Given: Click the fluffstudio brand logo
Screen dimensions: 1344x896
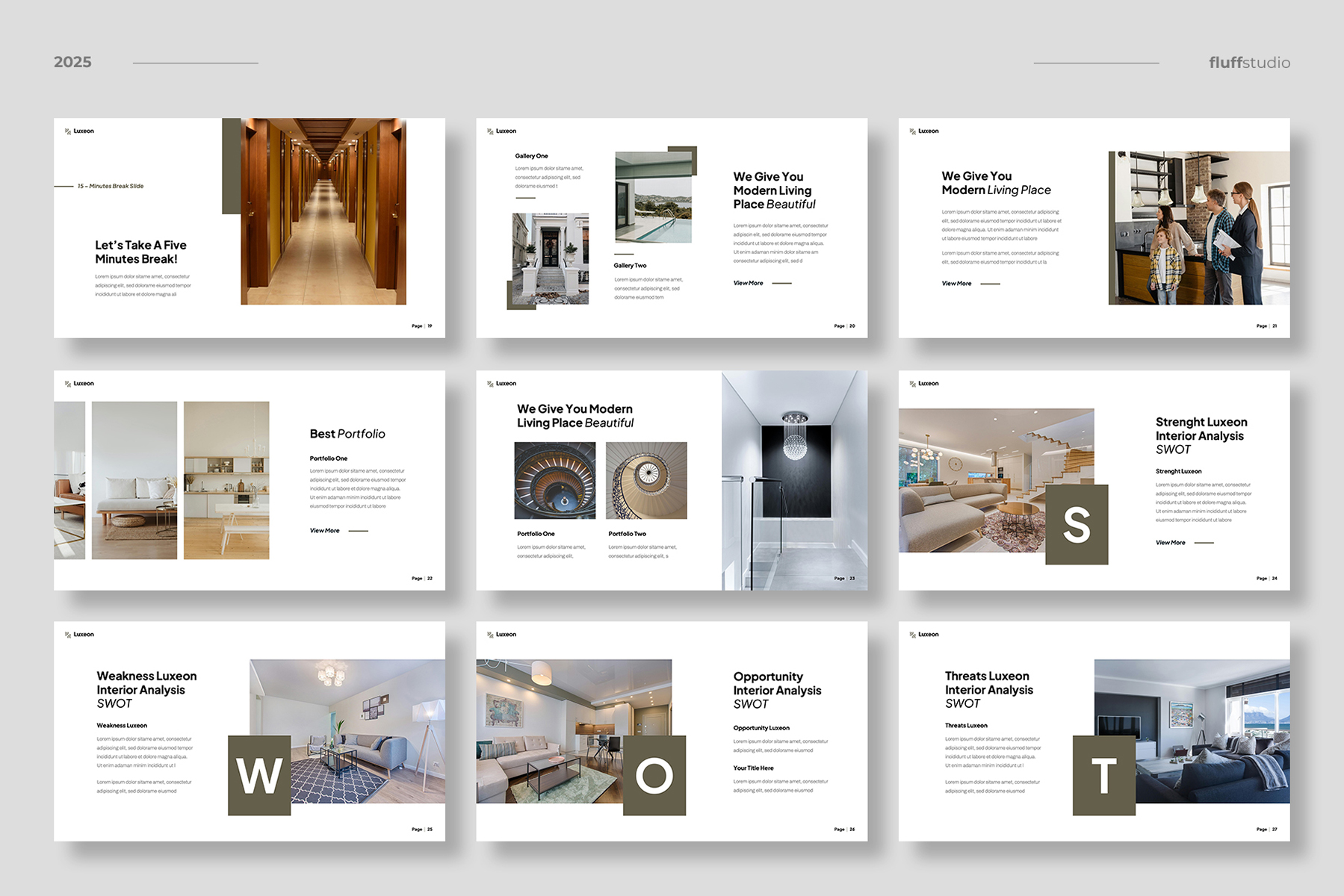Looking at the screenshot, I should 1249,63.
